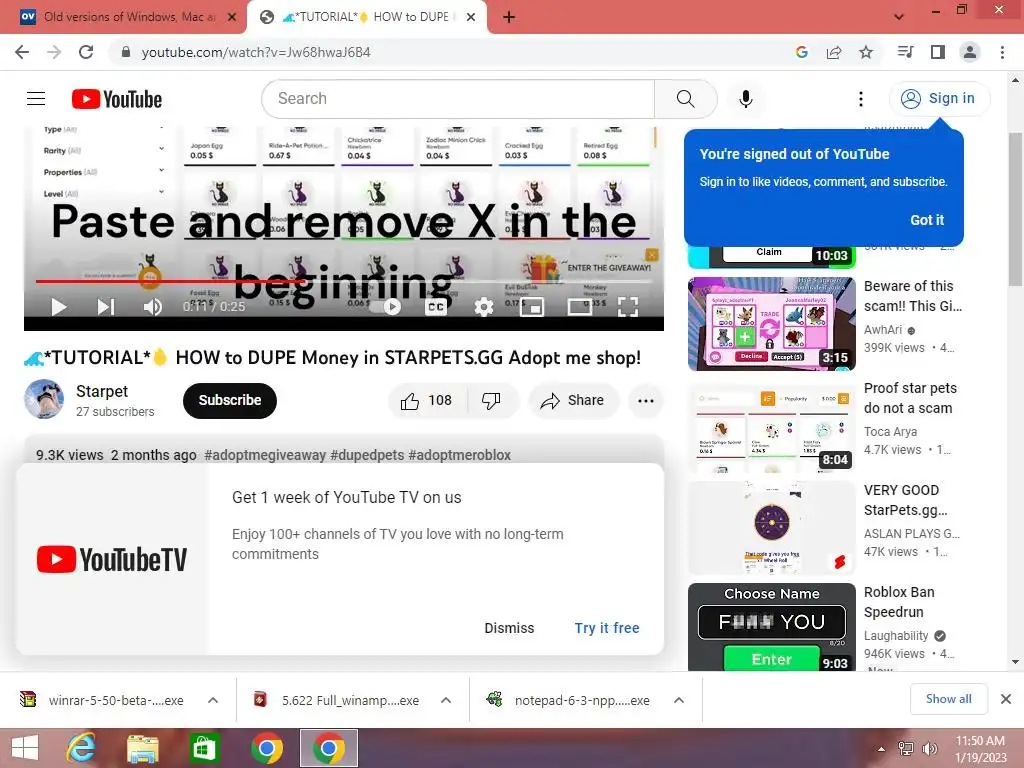
Task: Reload the current page
Action: (x=86, y=52)
